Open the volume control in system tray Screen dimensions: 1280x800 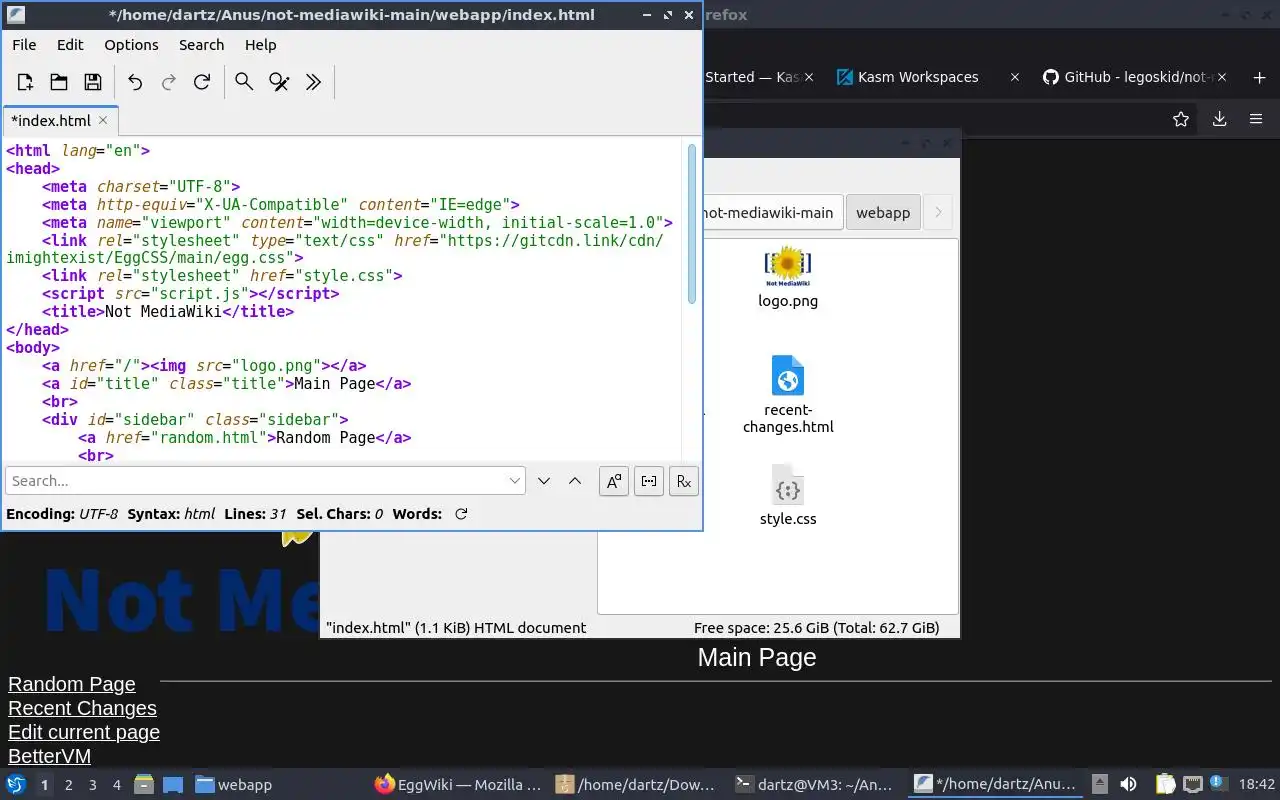1128,784
